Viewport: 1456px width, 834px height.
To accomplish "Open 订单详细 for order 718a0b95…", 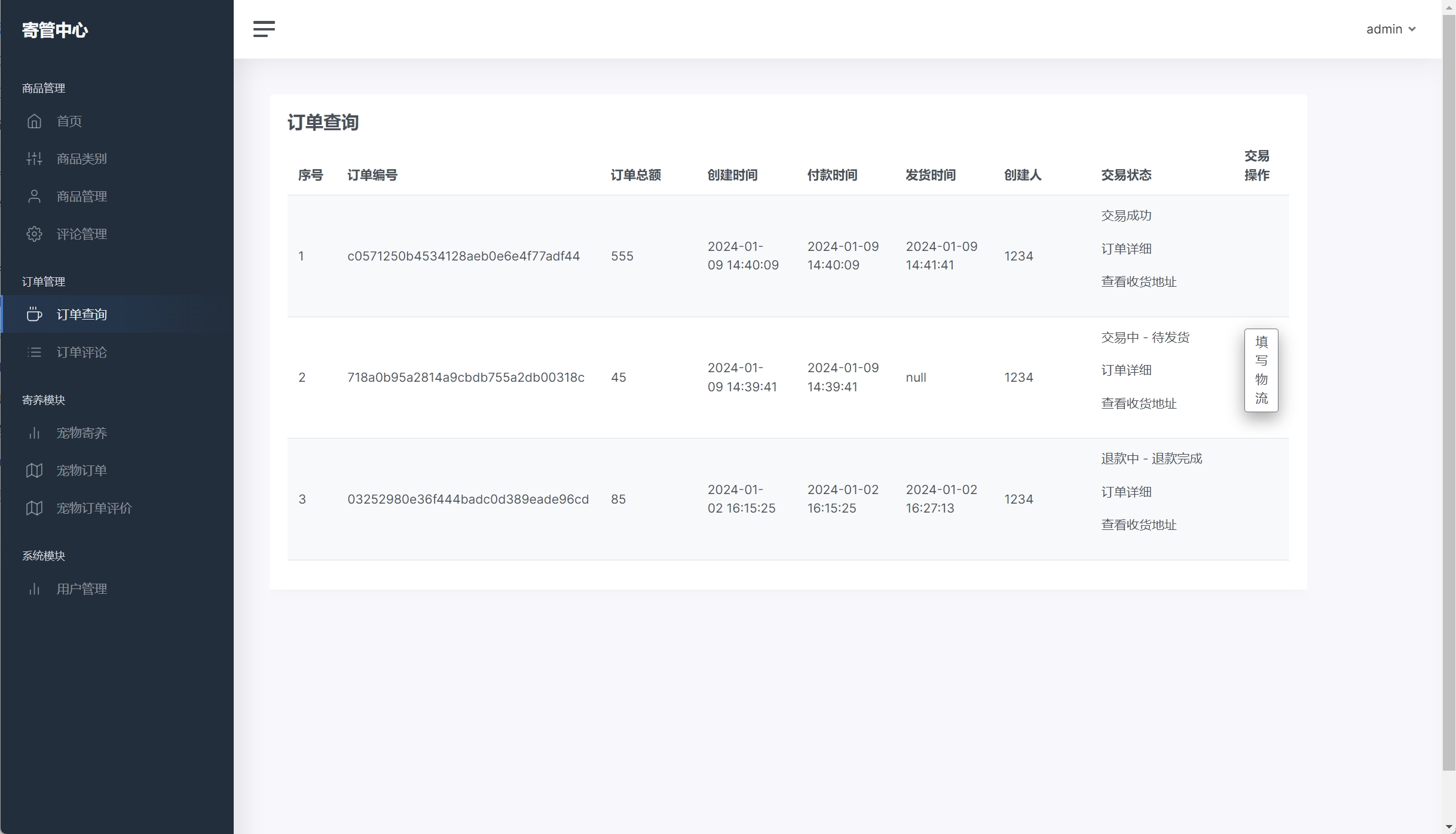I will [x=1126, y=370].
